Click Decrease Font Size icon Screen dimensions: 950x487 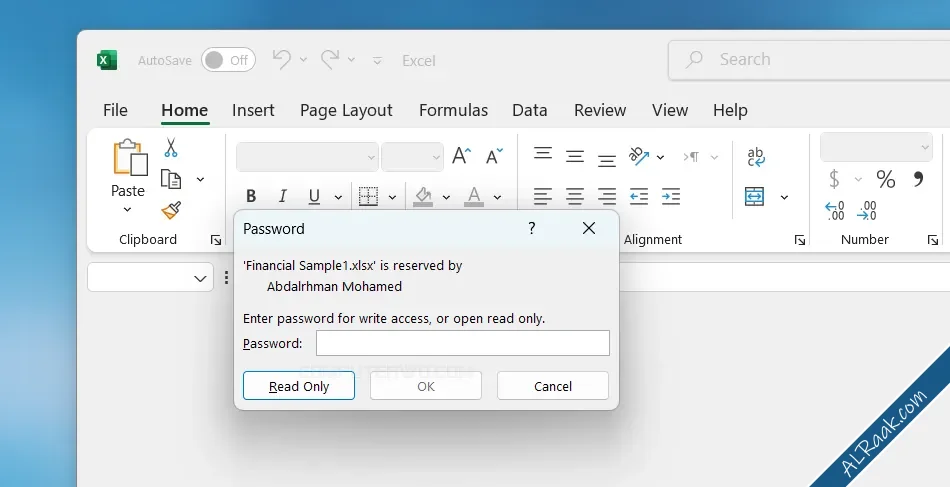click(x=494, y=156)
